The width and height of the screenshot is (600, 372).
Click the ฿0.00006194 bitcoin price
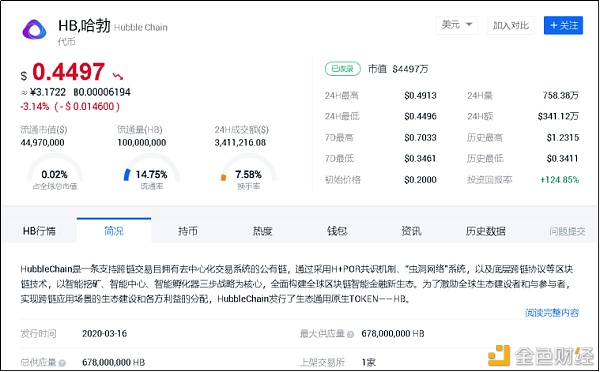coord(102,92)
